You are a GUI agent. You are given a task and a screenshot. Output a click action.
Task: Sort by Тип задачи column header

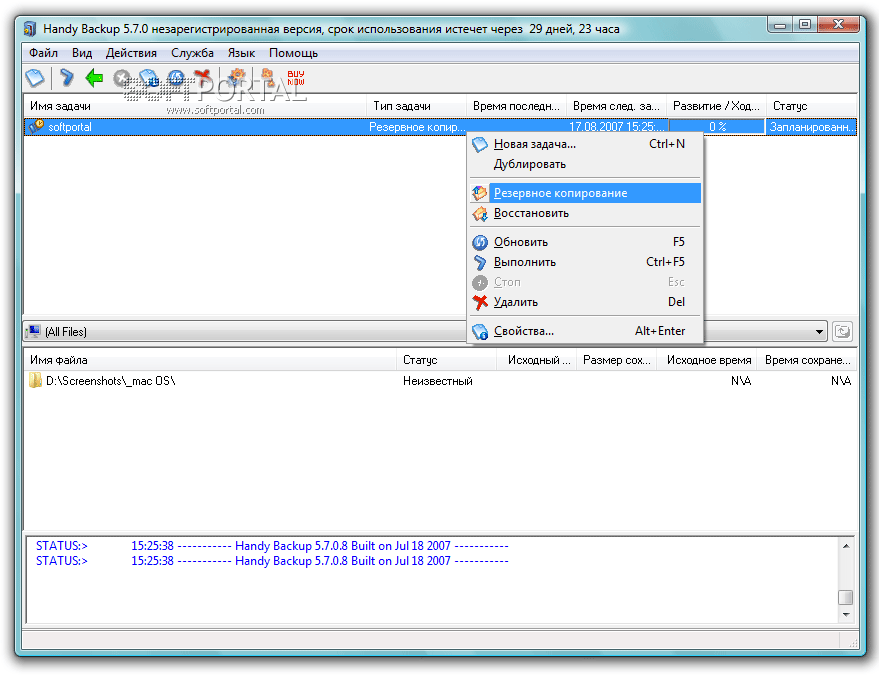[x=417, y=106]
